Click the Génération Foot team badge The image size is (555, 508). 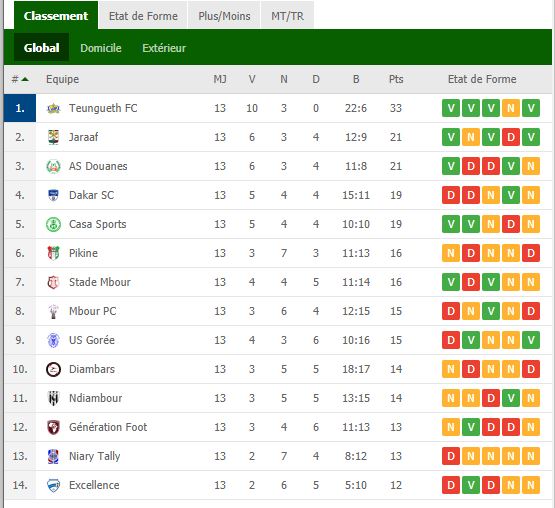coord(53,427)
